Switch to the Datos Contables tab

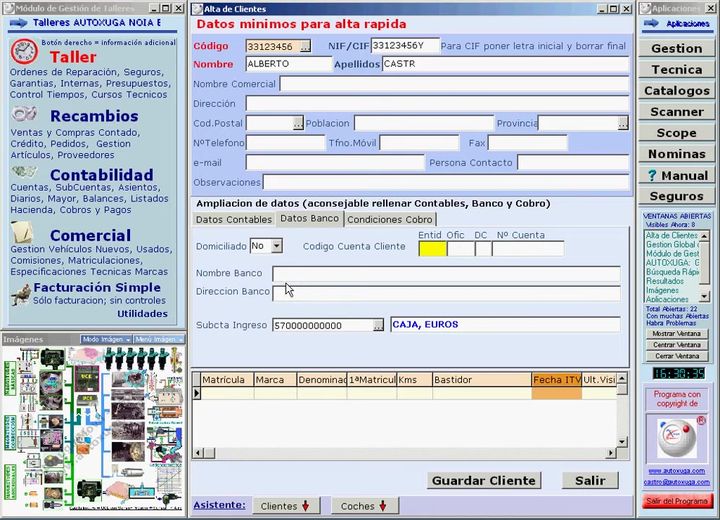234,220
